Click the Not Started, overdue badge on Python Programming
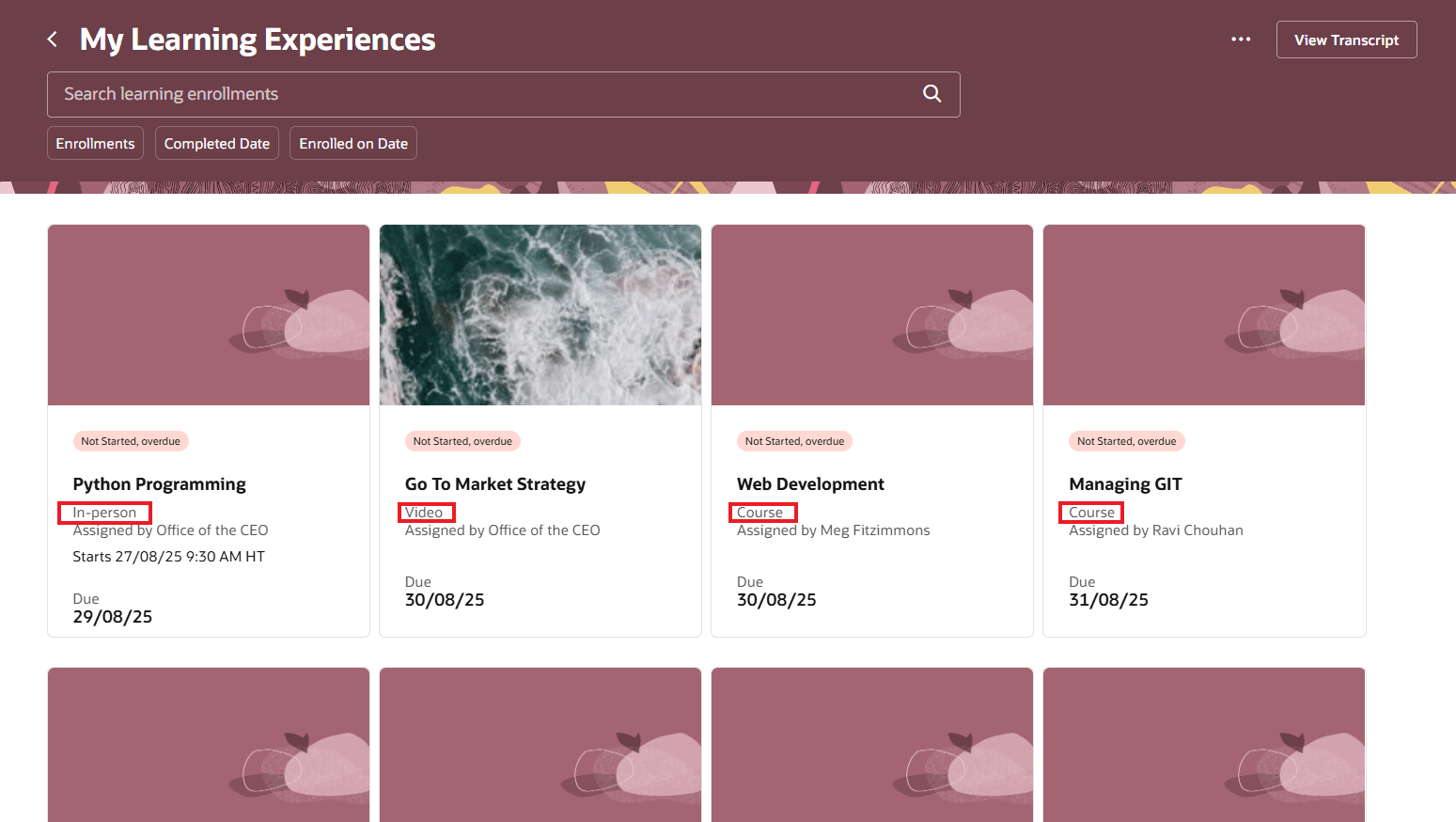The image size is (1456, 822). tap(131, 440)
